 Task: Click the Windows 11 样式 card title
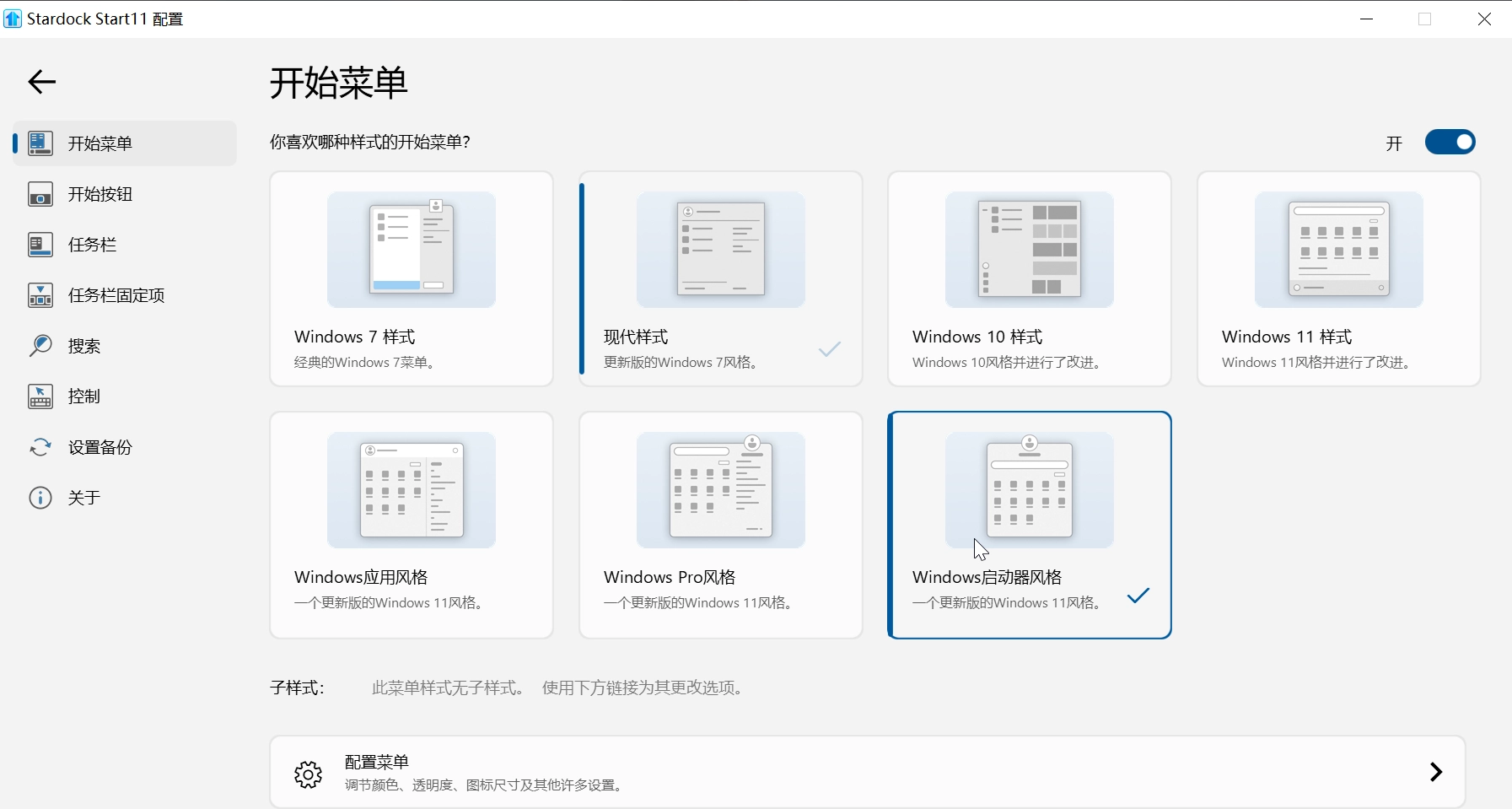point(1287,337)
